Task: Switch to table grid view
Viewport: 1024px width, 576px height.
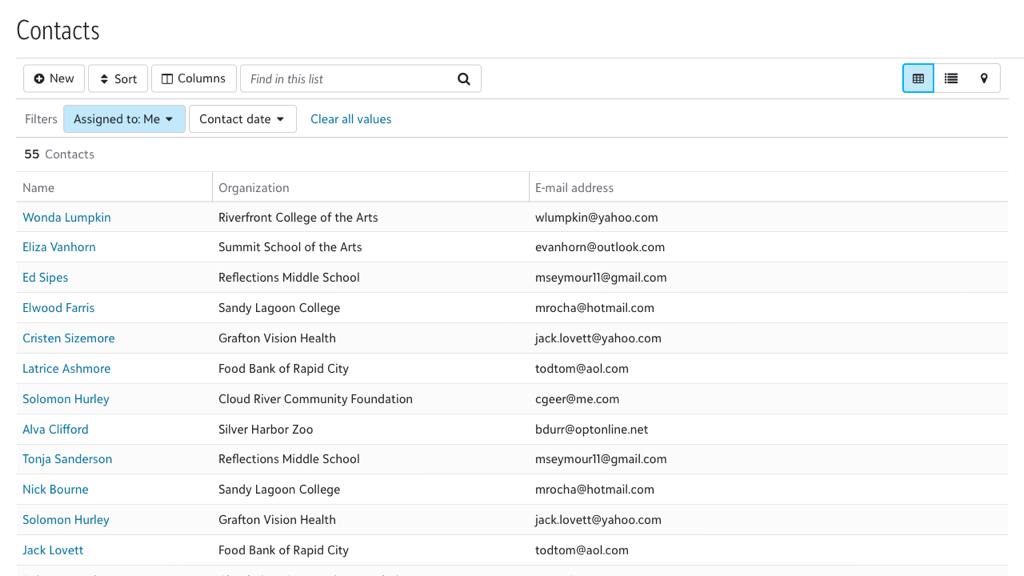Action: (x=918, y=79)
